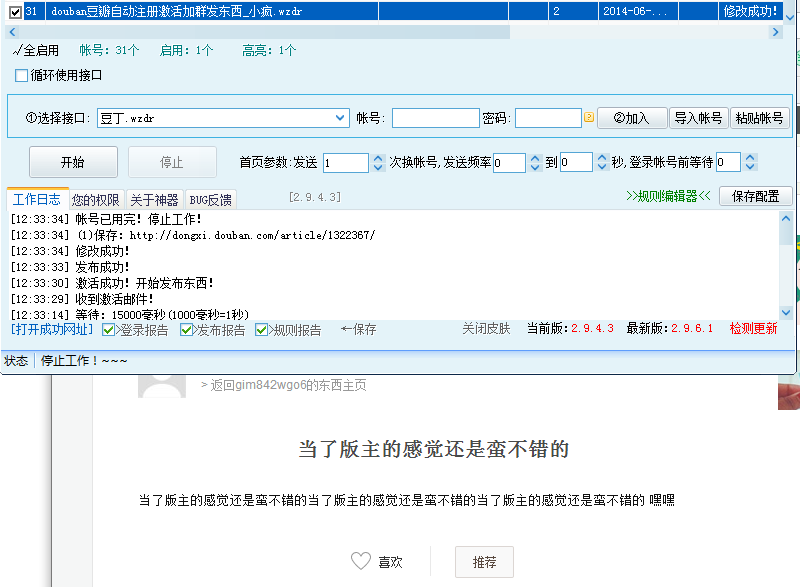Click the back arrow icon beside 保存
800x587 pixels.
347,329
